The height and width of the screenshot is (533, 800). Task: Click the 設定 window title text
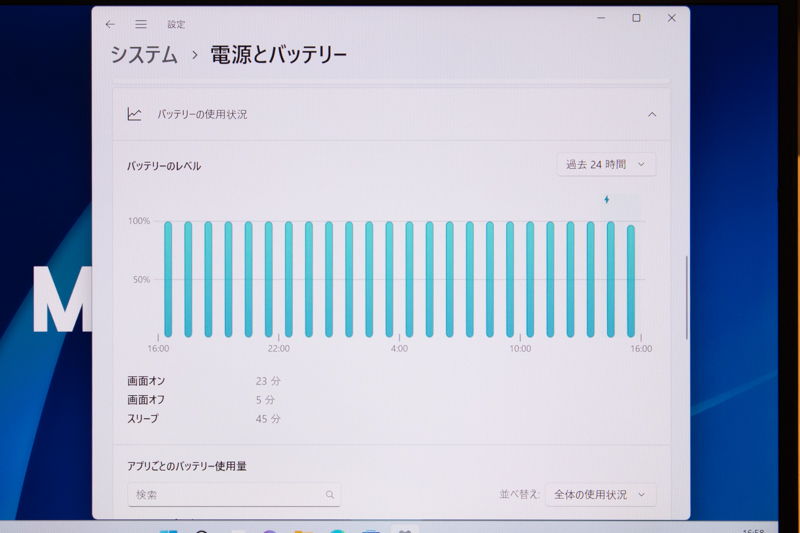pyautogui.click(x=176, y=24)
